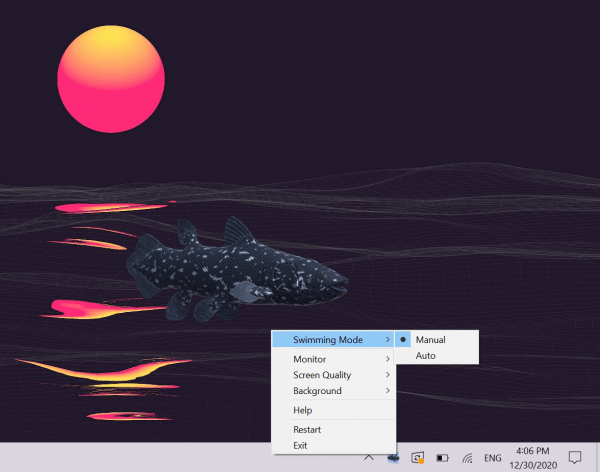Open the Action Center notifications icon
600x472 pixels.
575,457
